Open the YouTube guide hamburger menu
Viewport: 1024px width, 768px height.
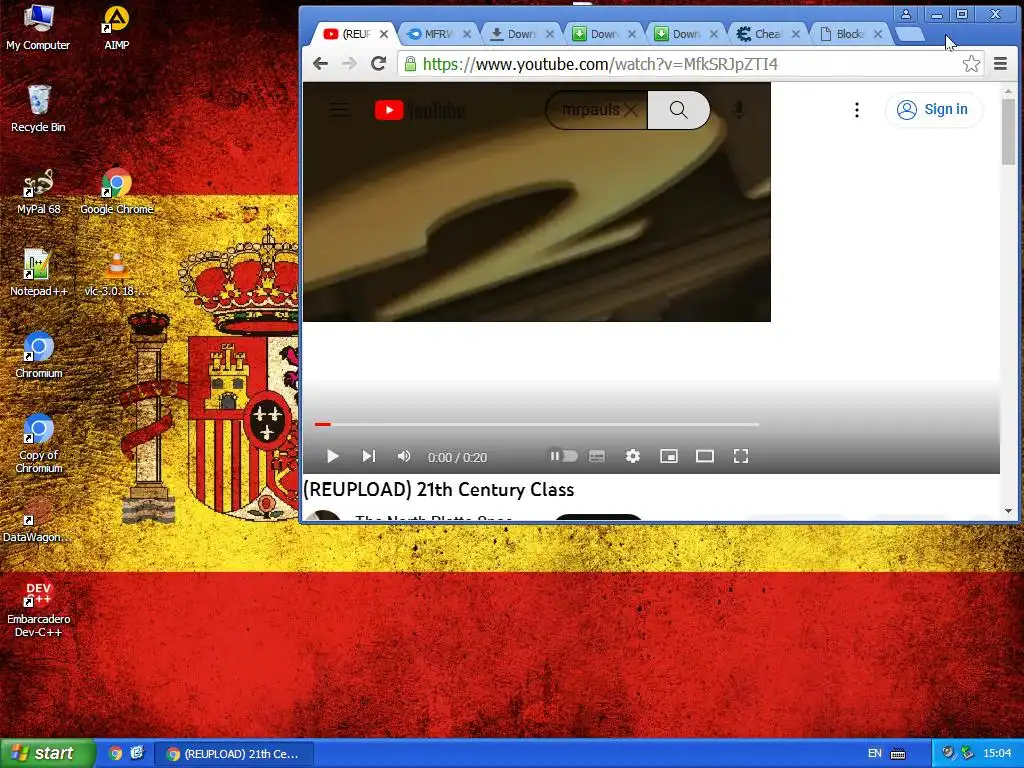pos(338,110)
